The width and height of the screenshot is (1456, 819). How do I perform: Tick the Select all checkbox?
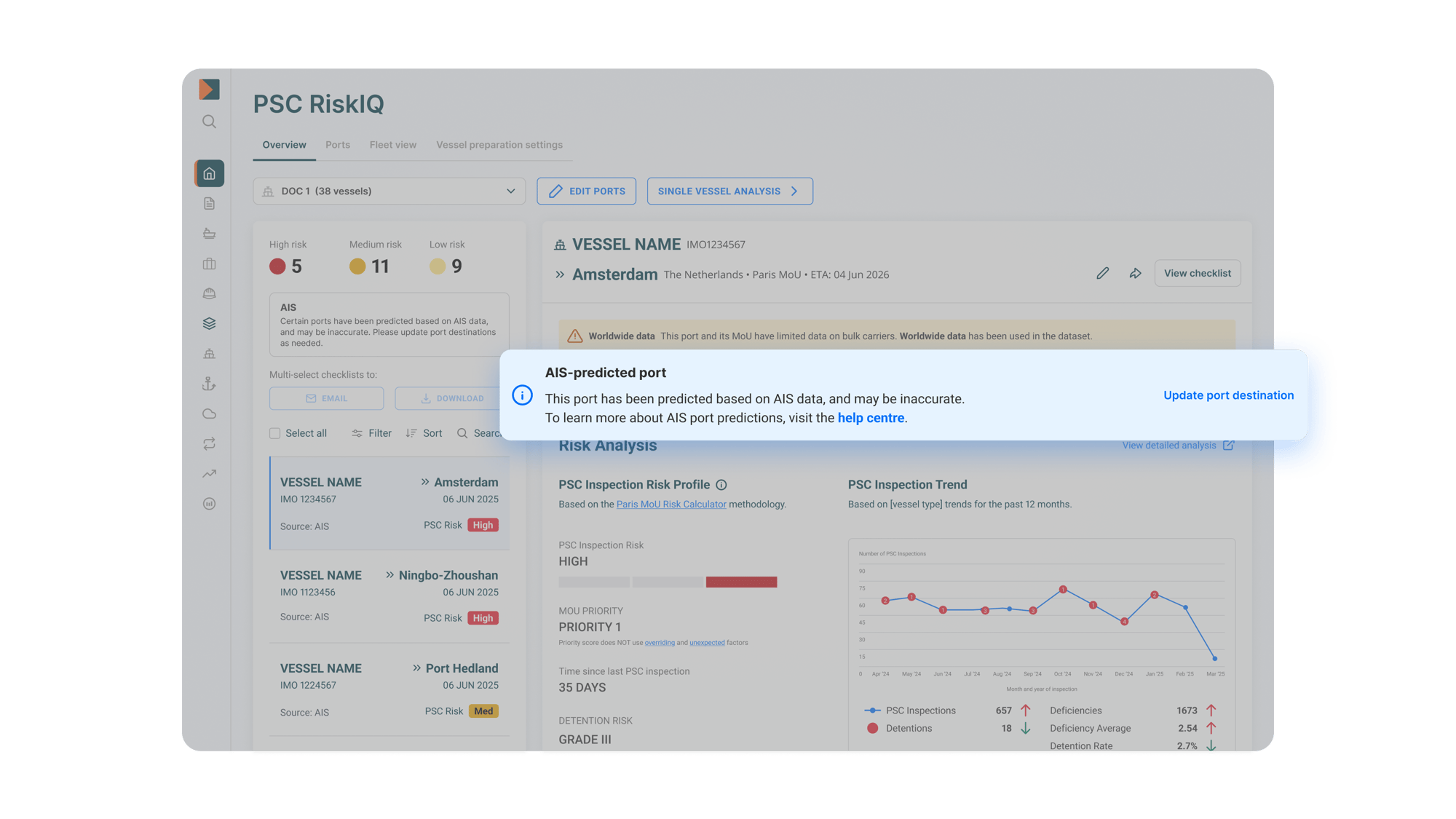pos(274,433)
